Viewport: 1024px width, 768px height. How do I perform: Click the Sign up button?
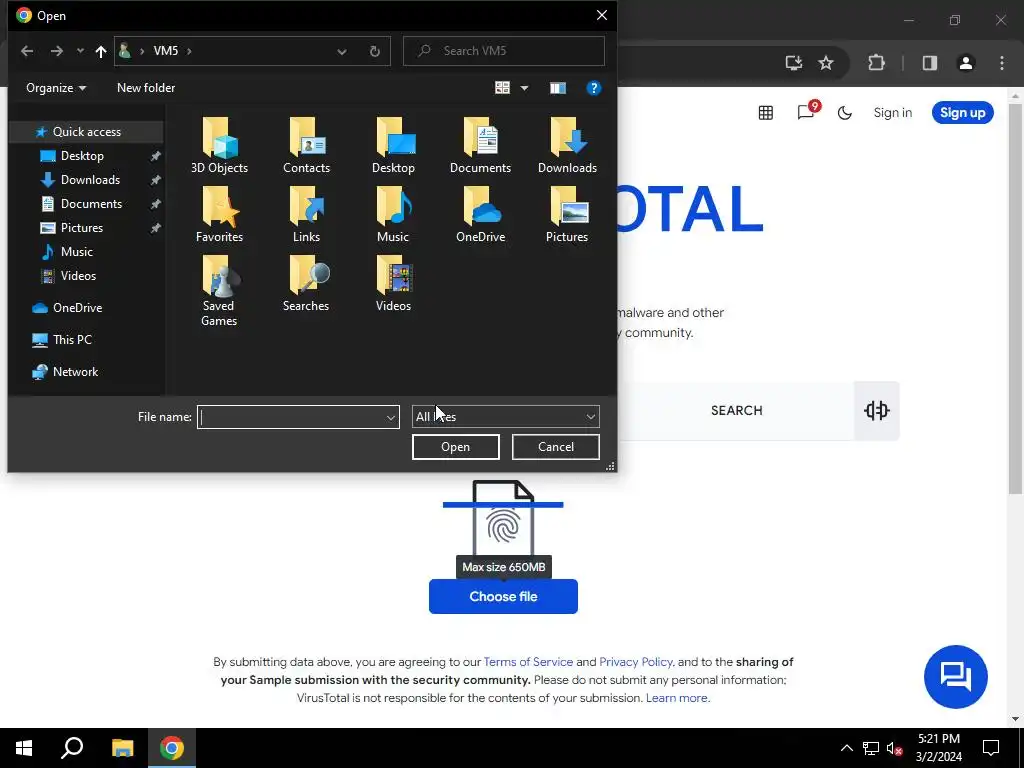click(963, 113)
